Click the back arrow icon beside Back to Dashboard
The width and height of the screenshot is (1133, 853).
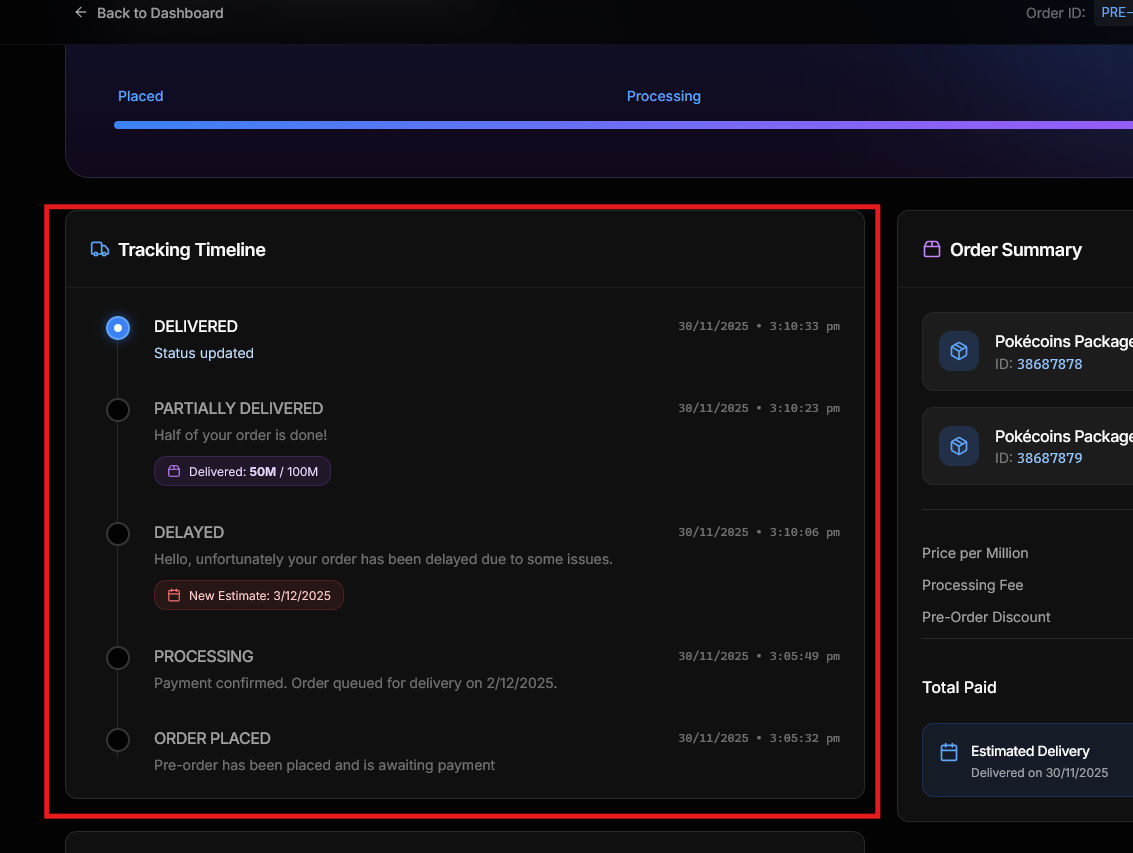click(x=80, y=12)
